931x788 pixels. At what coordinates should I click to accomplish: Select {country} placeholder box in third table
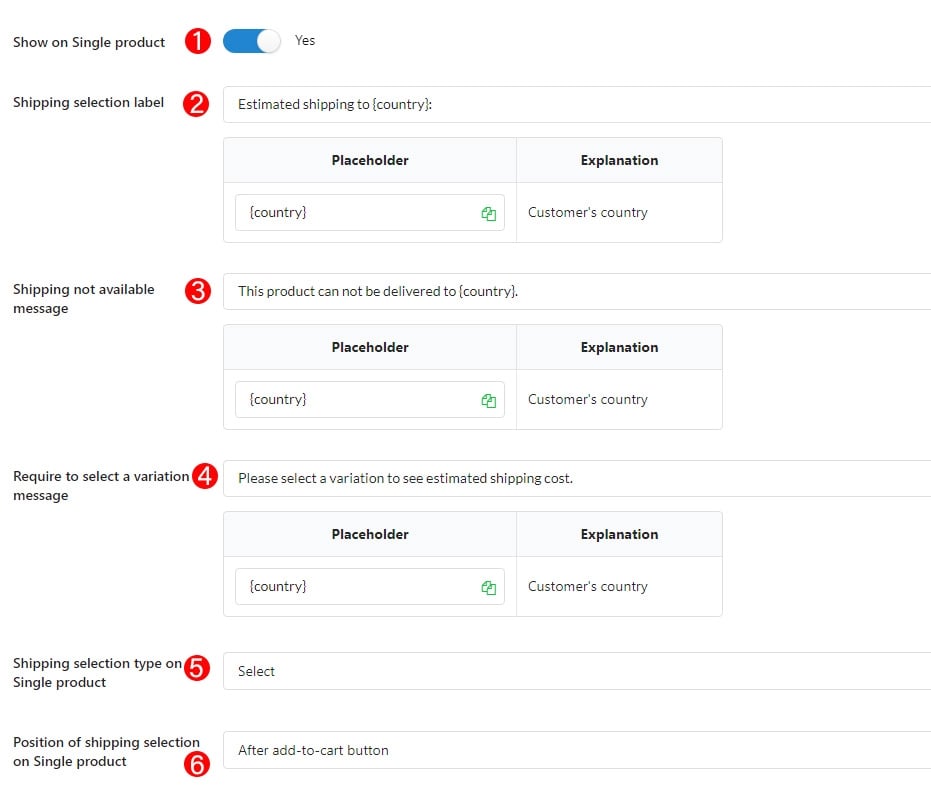(369, 587)
